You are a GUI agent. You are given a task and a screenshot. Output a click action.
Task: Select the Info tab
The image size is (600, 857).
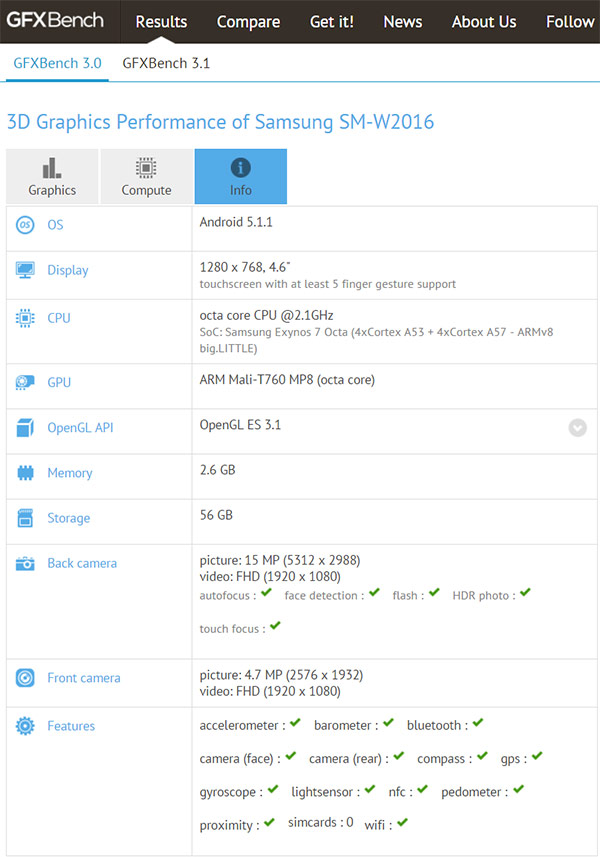pyautogui.click(x=240, y=177)
